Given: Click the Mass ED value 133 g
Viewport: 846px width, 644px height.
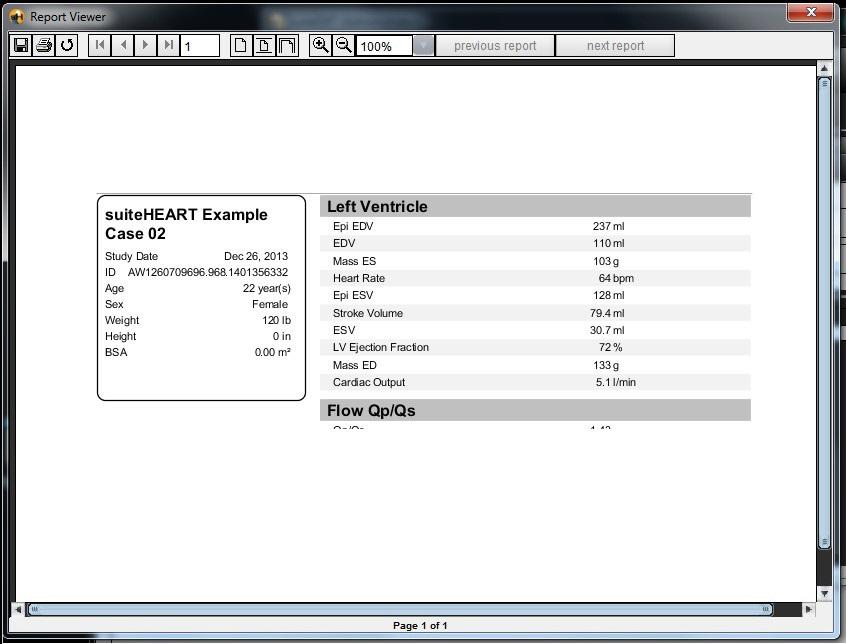Looking at the screenshot, I should [606, 365].
